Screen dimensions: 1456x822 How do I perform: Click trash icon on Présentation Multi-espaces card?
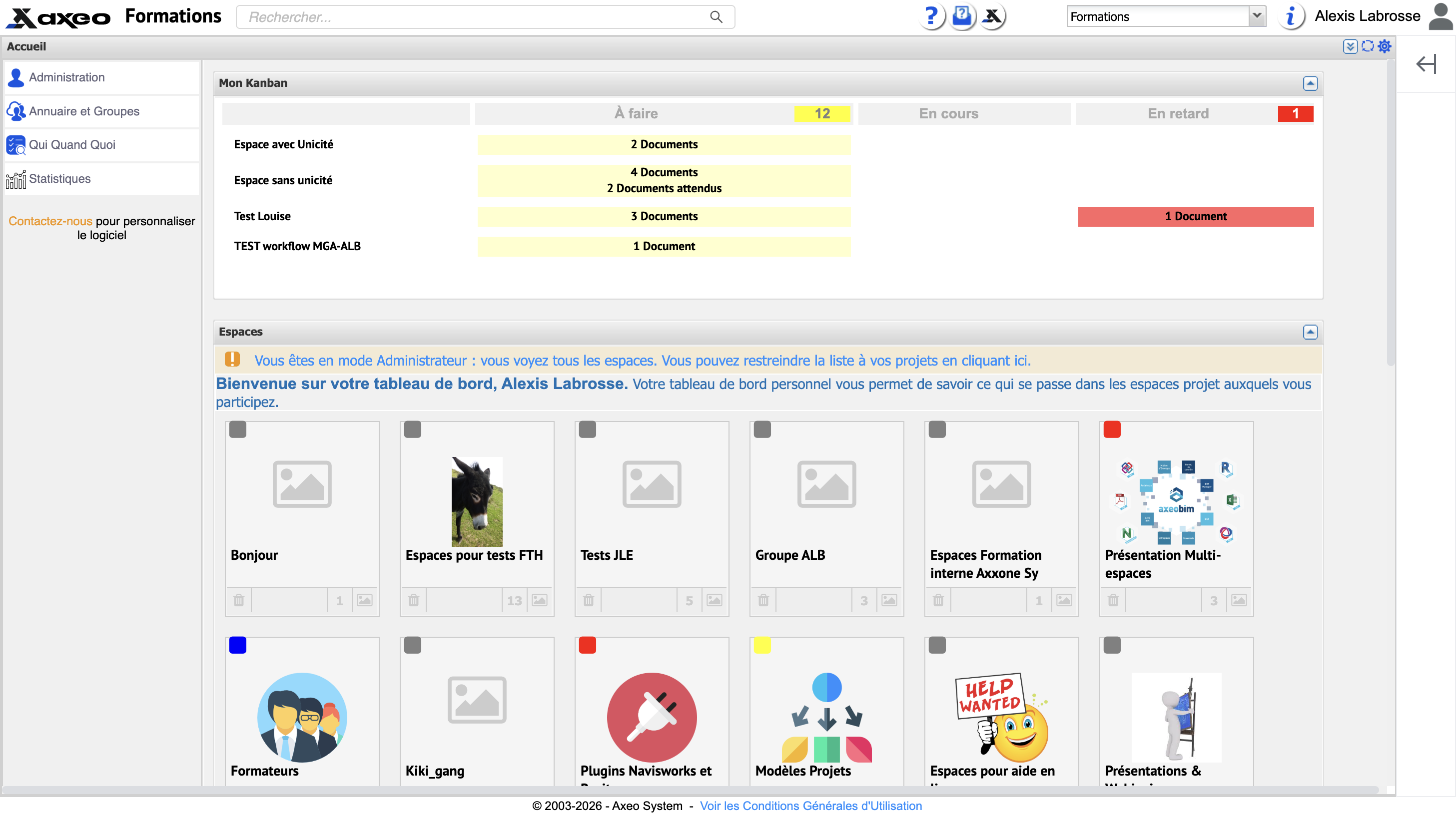1113,600
